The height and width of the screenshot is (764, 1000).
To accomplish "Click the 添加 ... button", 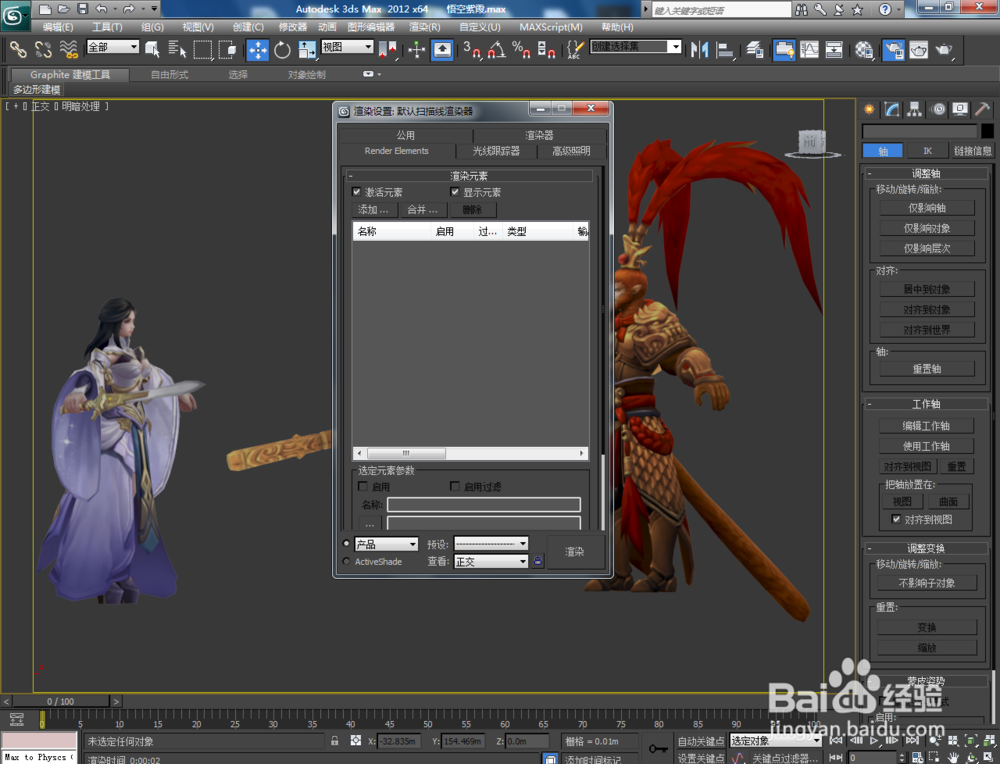I will 374,209.
